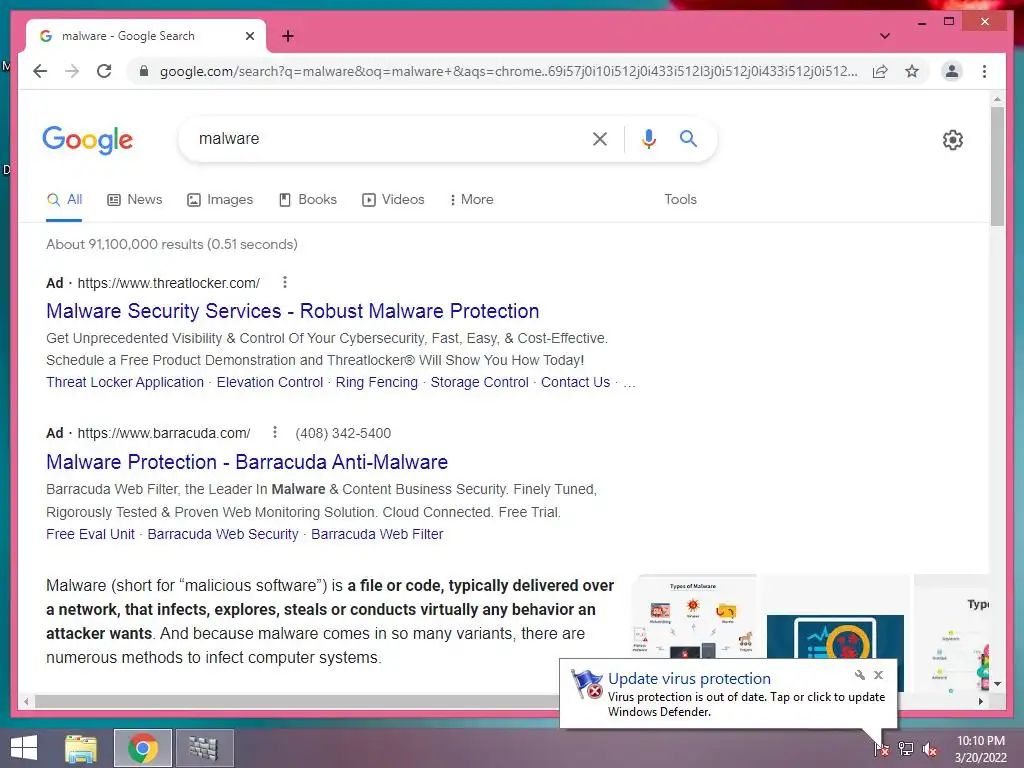Click the horizontal scroll right arrow
The width and height of the screenshot is (1024, 768).
[x=980, y=701]
